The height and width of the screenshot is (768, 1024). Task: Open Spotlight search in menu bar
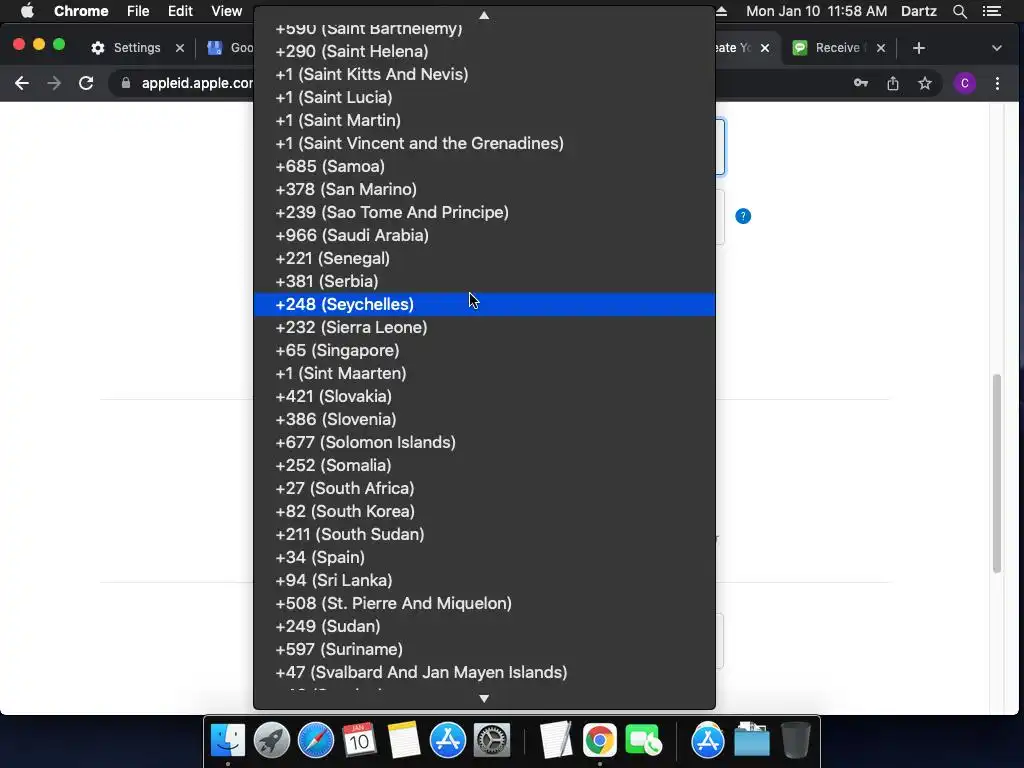click(959, 11)
